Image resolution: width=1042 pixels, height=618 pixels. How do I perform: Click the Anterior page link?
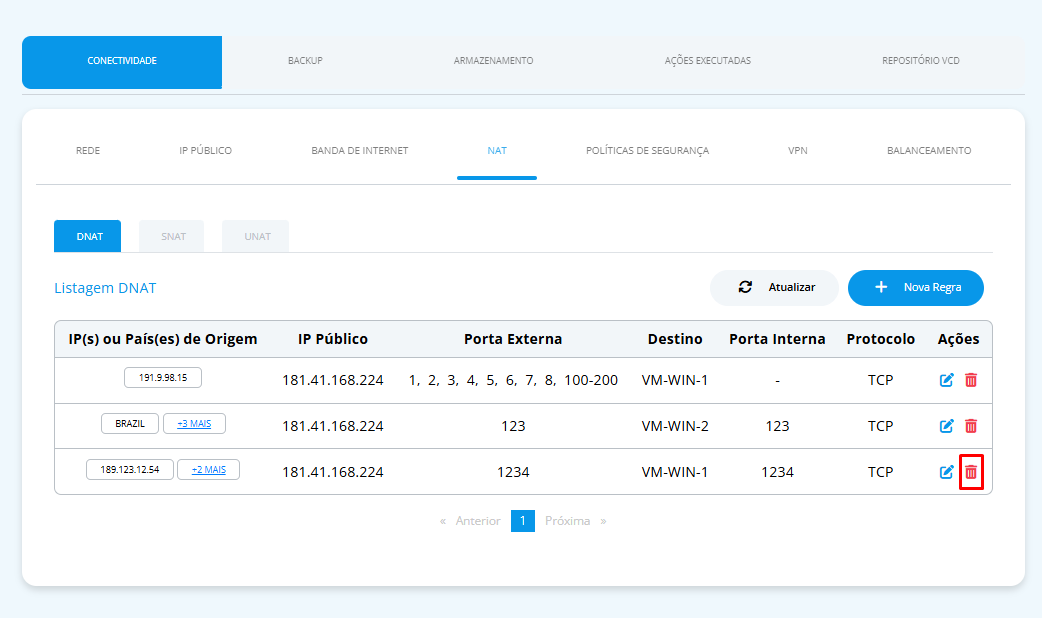tap(478, 521)
